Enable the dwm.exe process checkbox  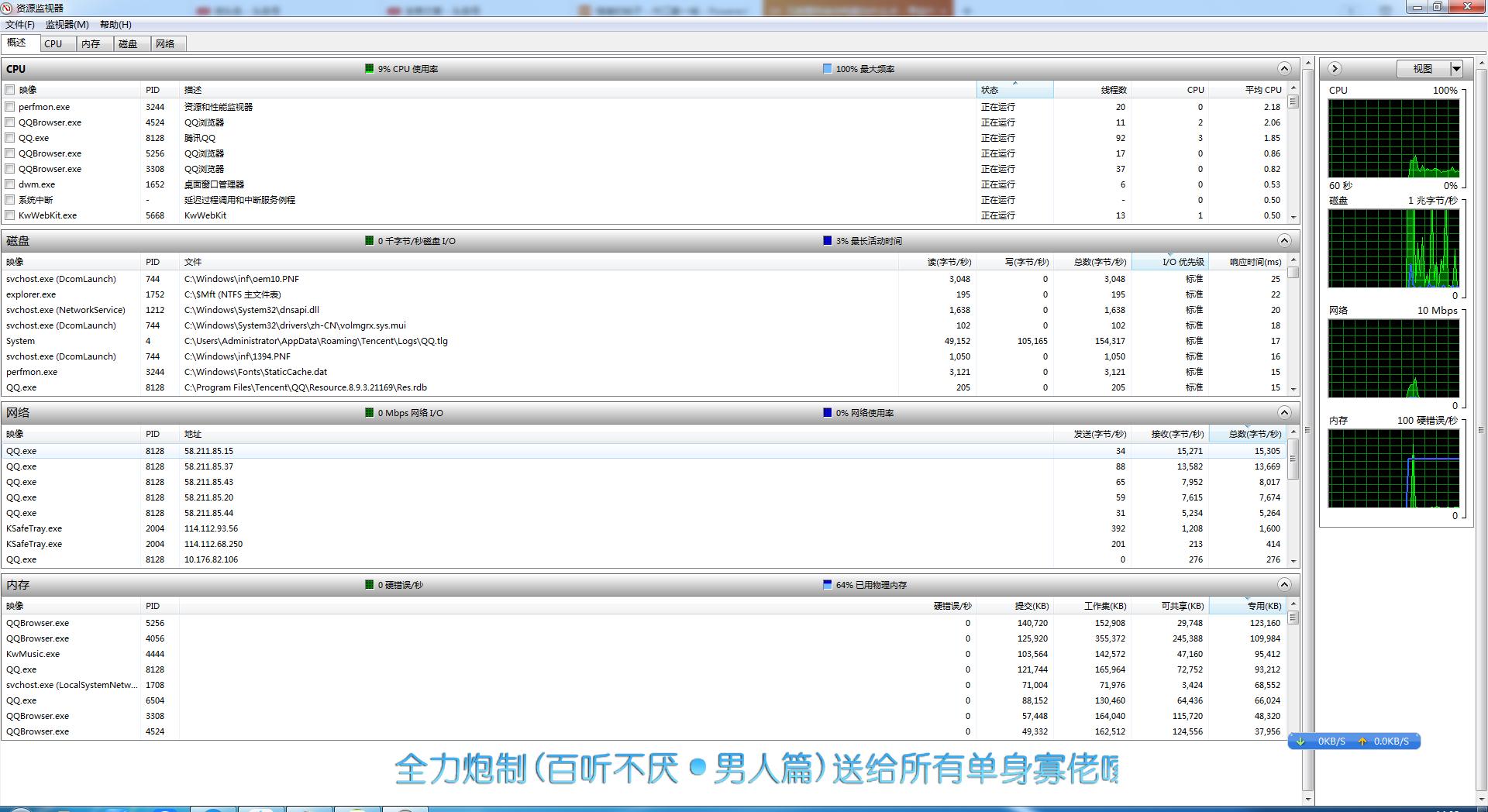[x=10, y=184]
